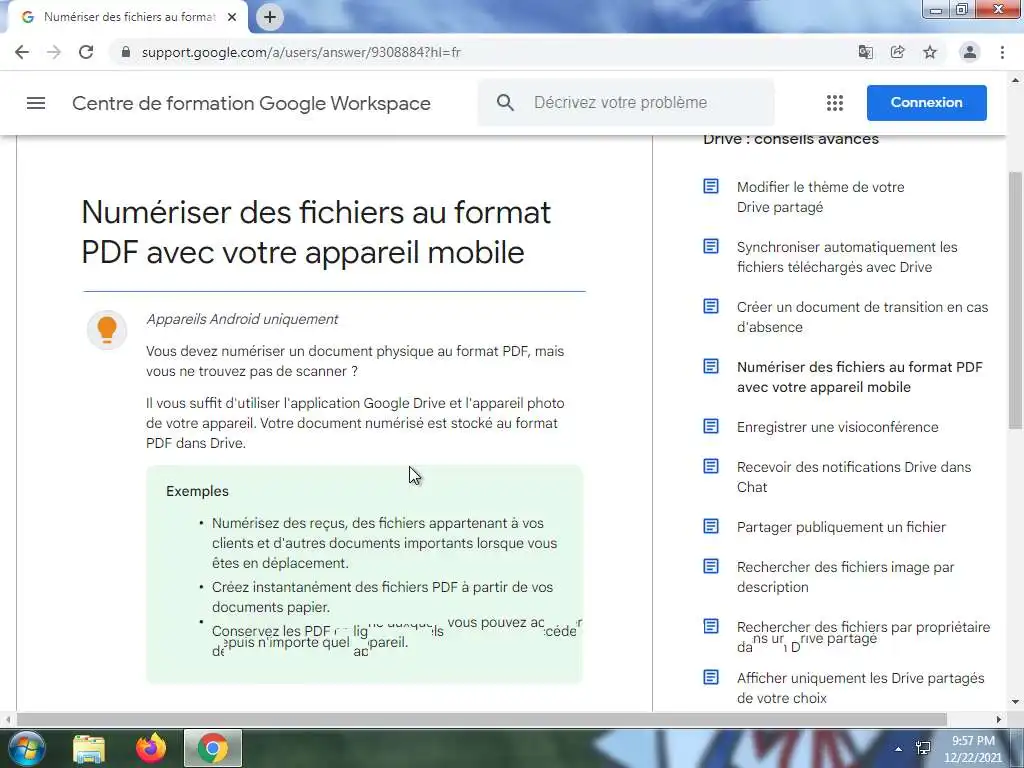Viewport: 1024px width, 768px height.
Task: Open Partager publiquement un fichier link
Action: coord(841,527)
